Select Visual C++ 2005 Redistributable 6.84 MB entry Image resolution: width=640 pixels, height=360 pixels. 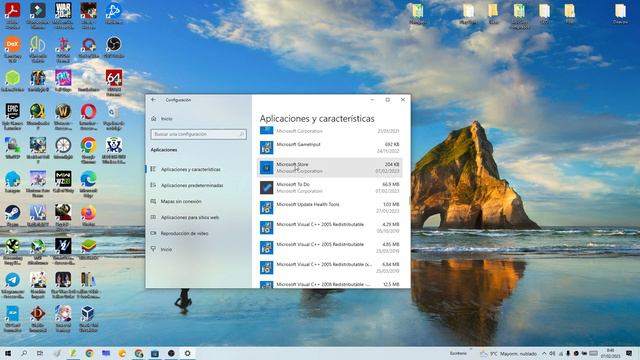pos(330,267)
